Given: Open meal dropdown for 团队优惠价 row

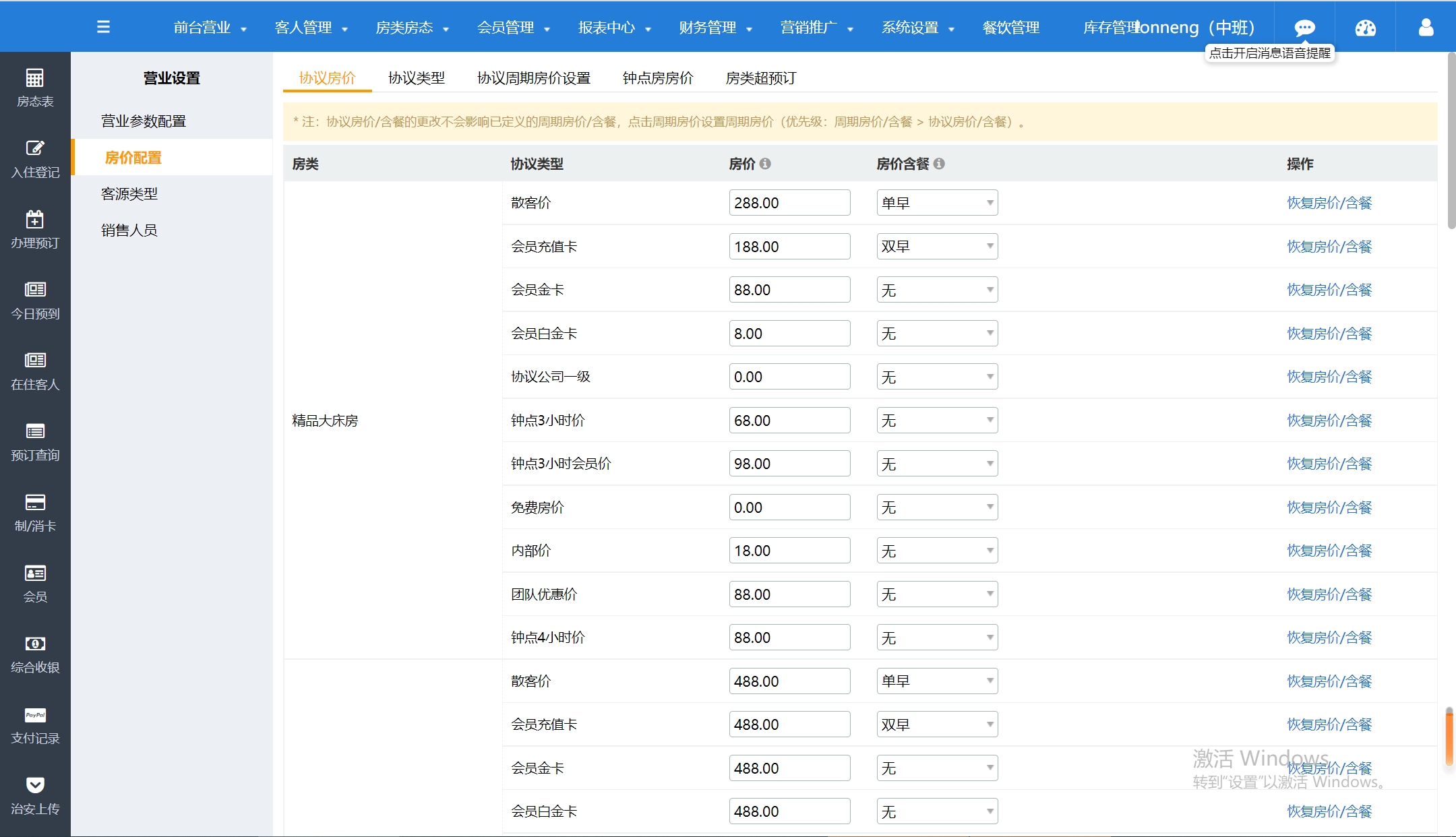Looking at the screenshot, I should click(x=937, y=594).
